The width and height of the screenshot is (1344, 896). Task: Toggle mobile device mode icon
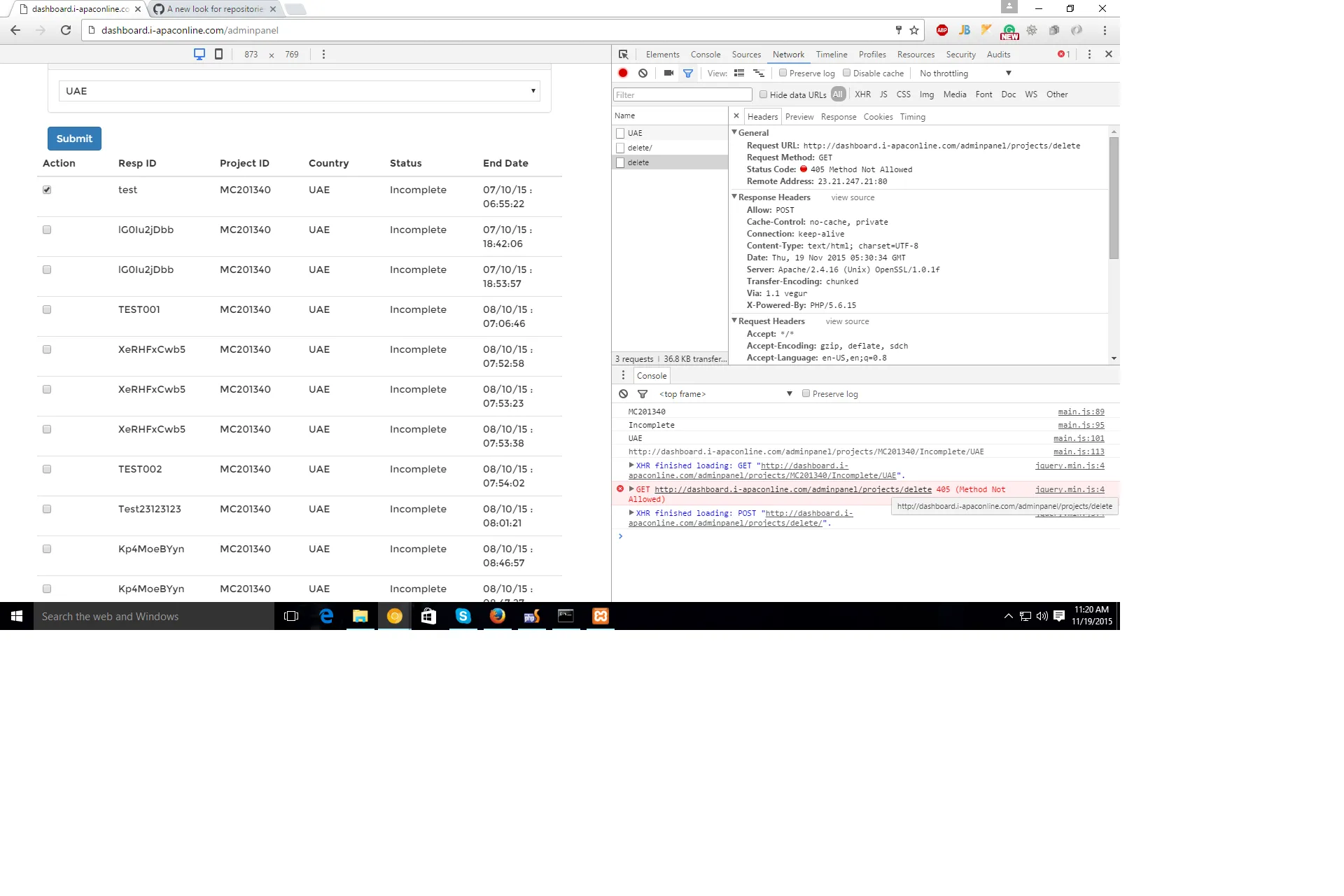[x=218, y=54]
